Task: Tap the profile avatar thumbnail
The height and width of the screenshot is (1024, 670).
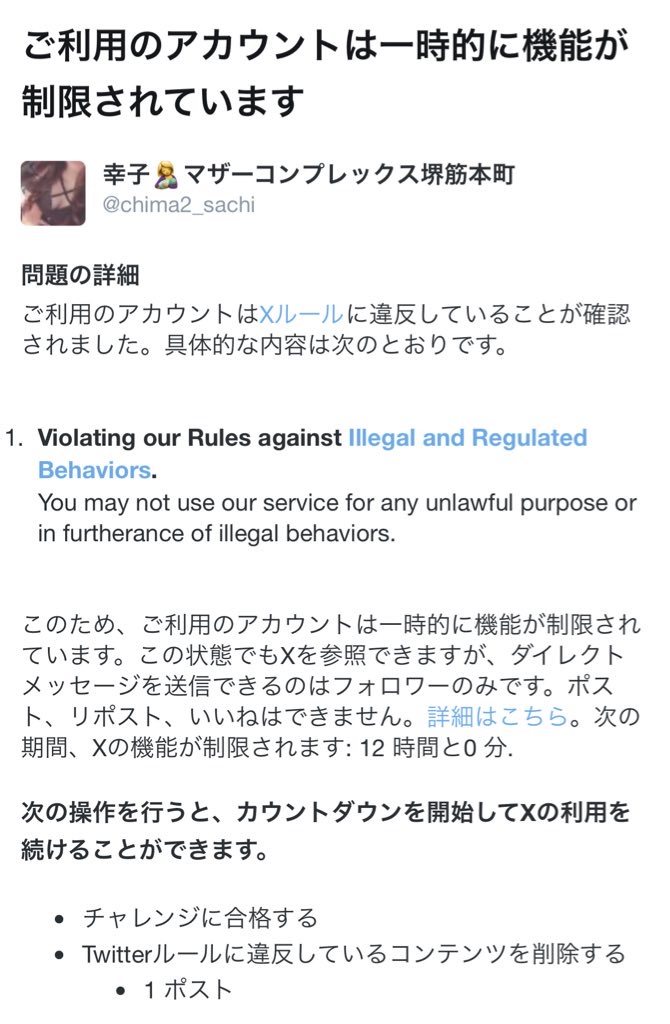Action: [x=53, y=193]
